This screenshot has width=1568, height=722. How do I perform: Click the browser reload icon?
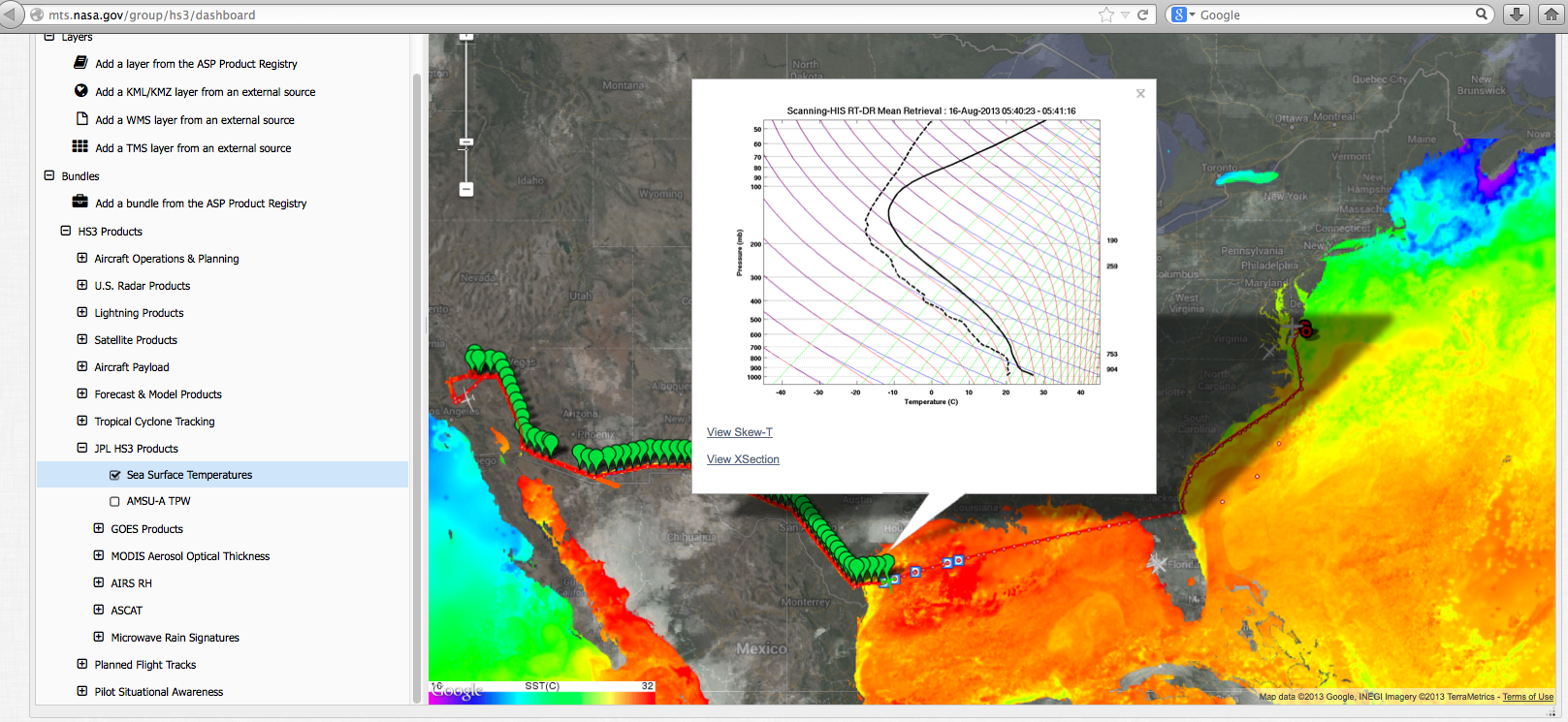[x=1143, y=15]
